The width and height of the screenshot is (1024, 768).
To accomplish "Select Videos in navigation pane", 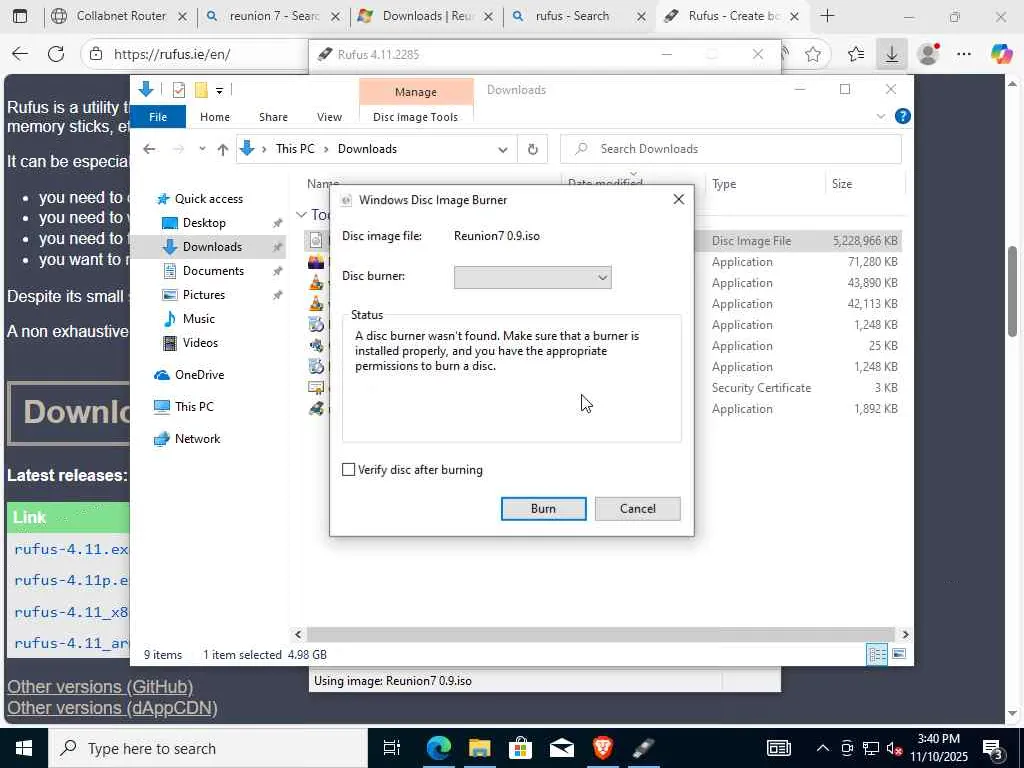I will [x=200, y=343].
